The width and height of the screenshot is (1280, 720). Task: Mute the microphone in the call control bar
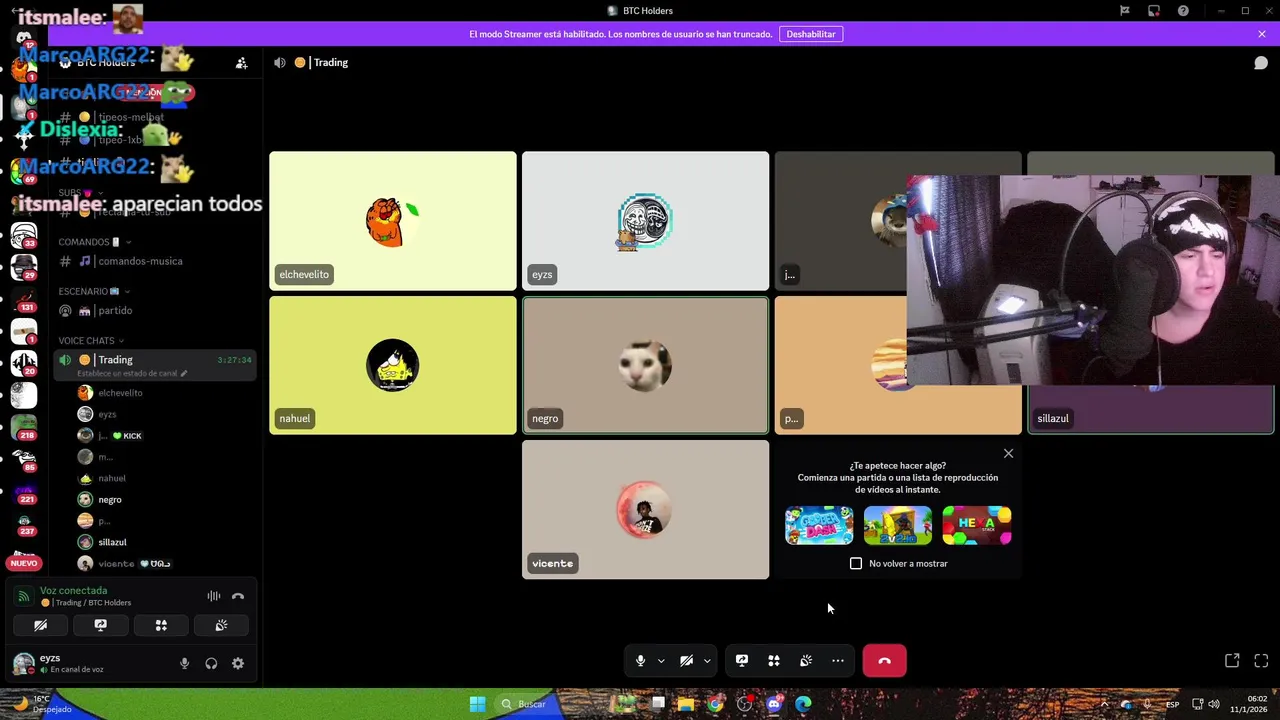coord(641,661)
